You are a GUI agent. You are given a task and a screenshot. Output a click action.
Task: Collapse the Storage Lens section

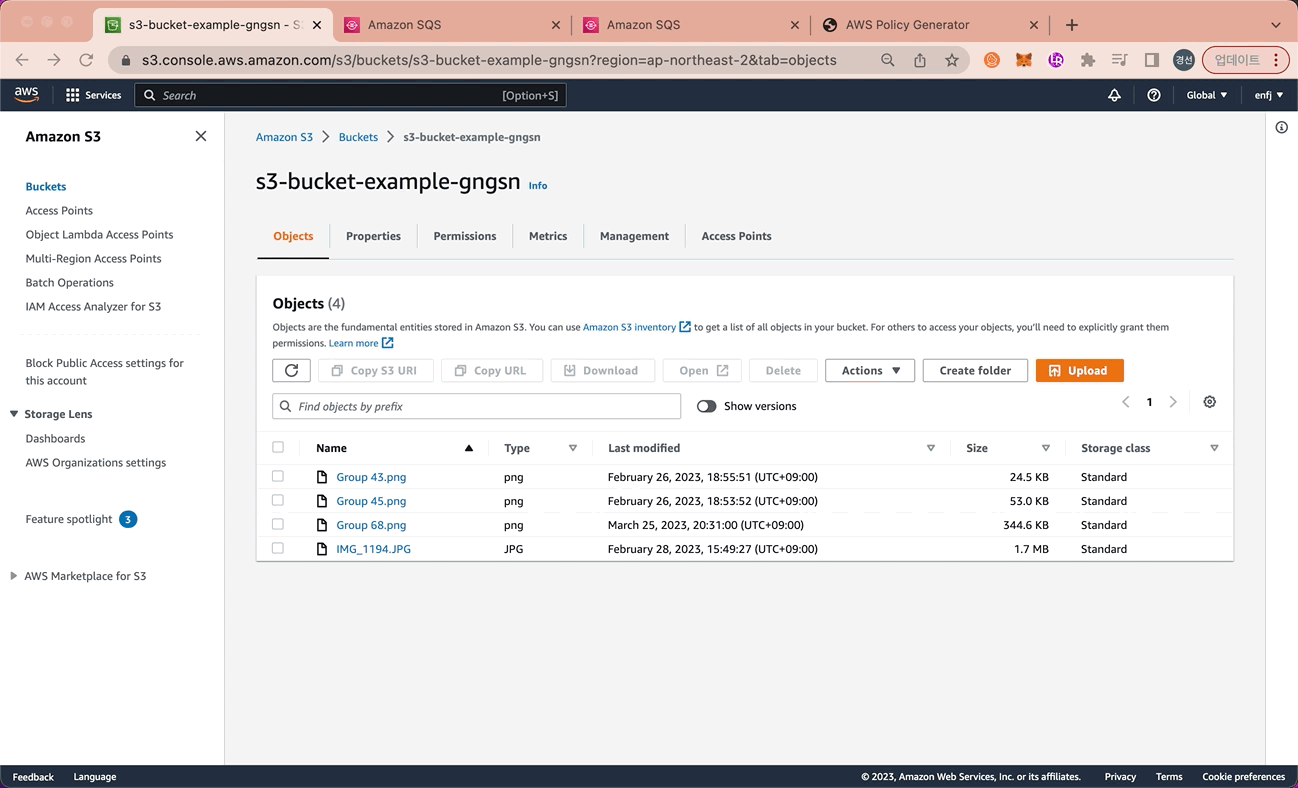(x=14, y=414)
